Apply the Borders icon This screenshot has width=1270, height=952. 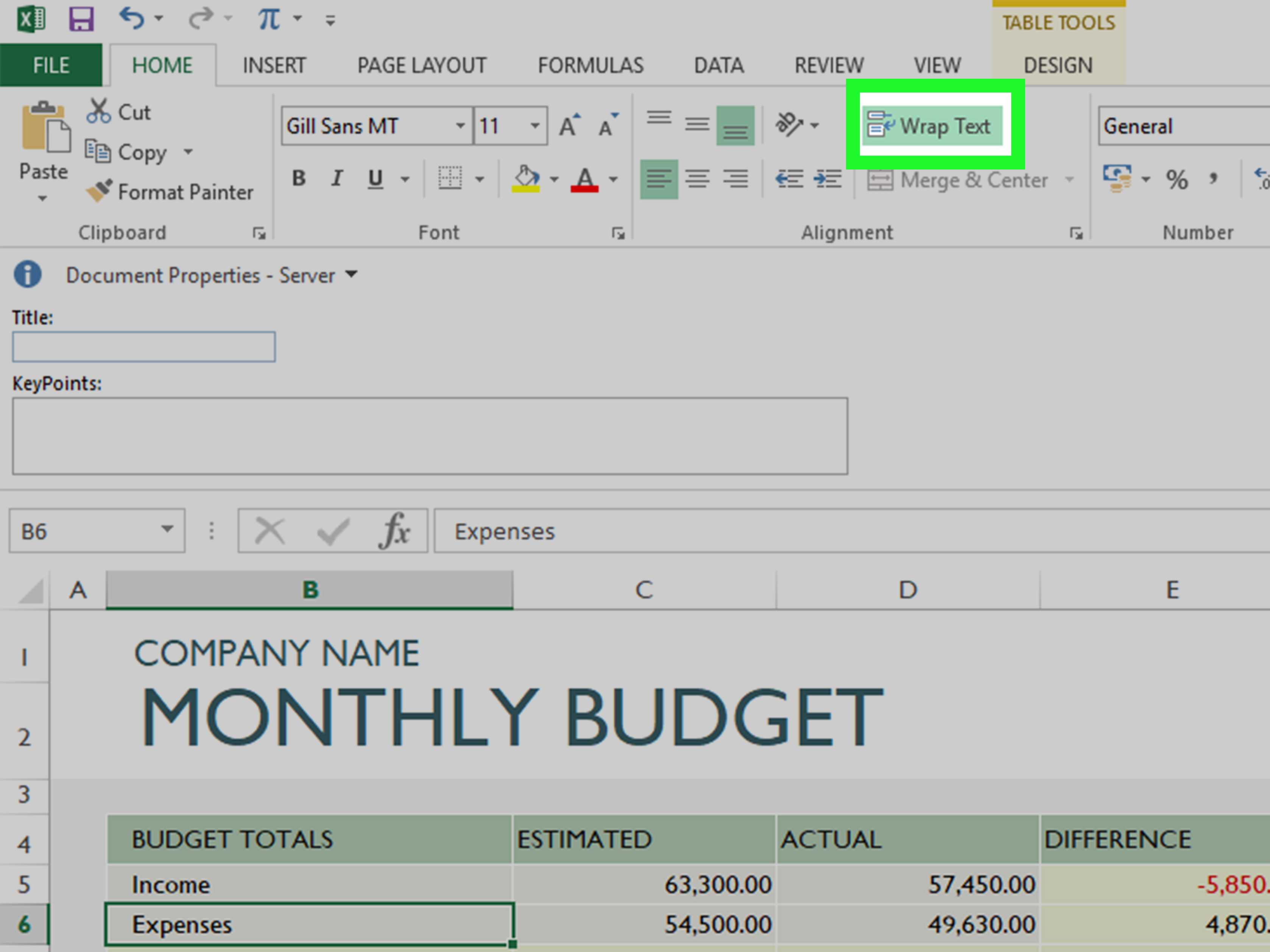click(x=450, y=179)
